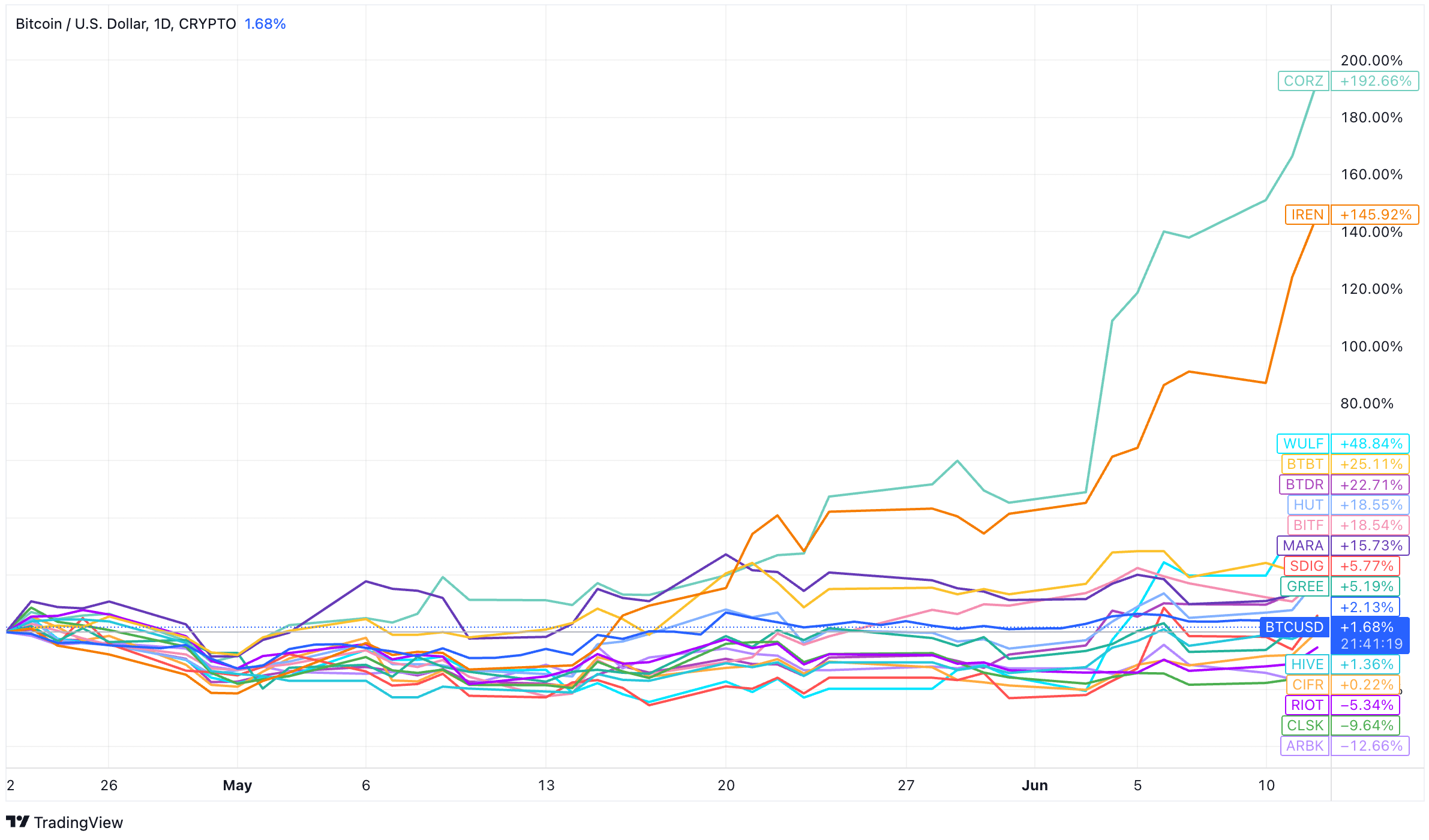Click the TradingView logo icon
This screenshot has width=1429, height=840.
coord(17,821)
